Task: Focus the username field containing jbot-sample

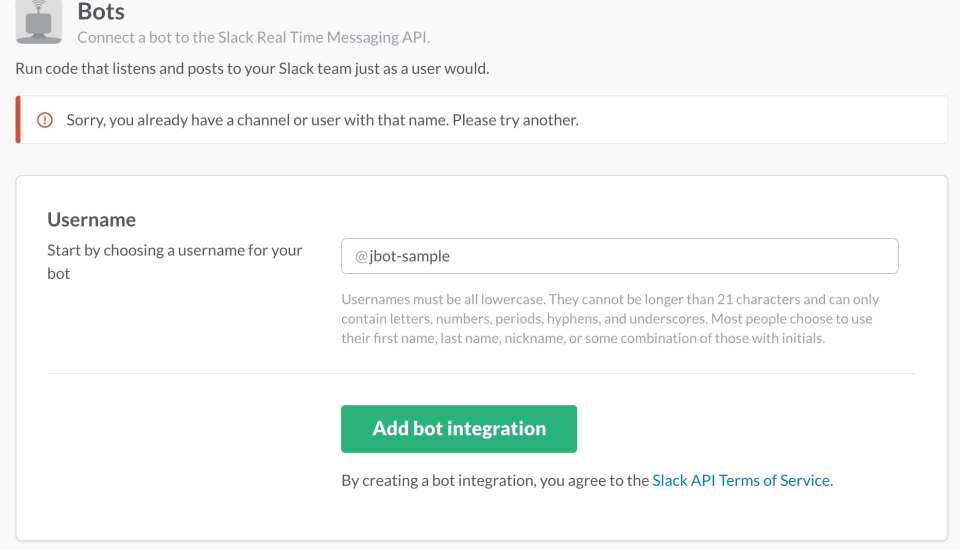Action: pos(620,256)
